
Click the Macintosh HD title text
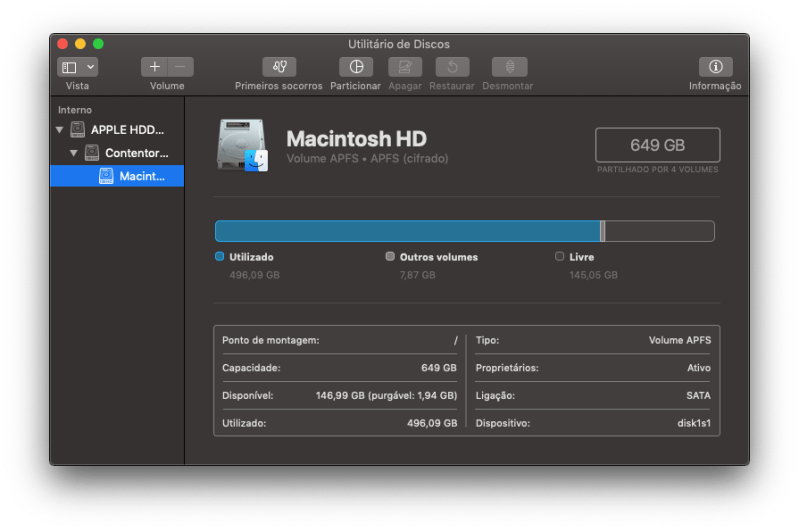[x=356, y=139]
